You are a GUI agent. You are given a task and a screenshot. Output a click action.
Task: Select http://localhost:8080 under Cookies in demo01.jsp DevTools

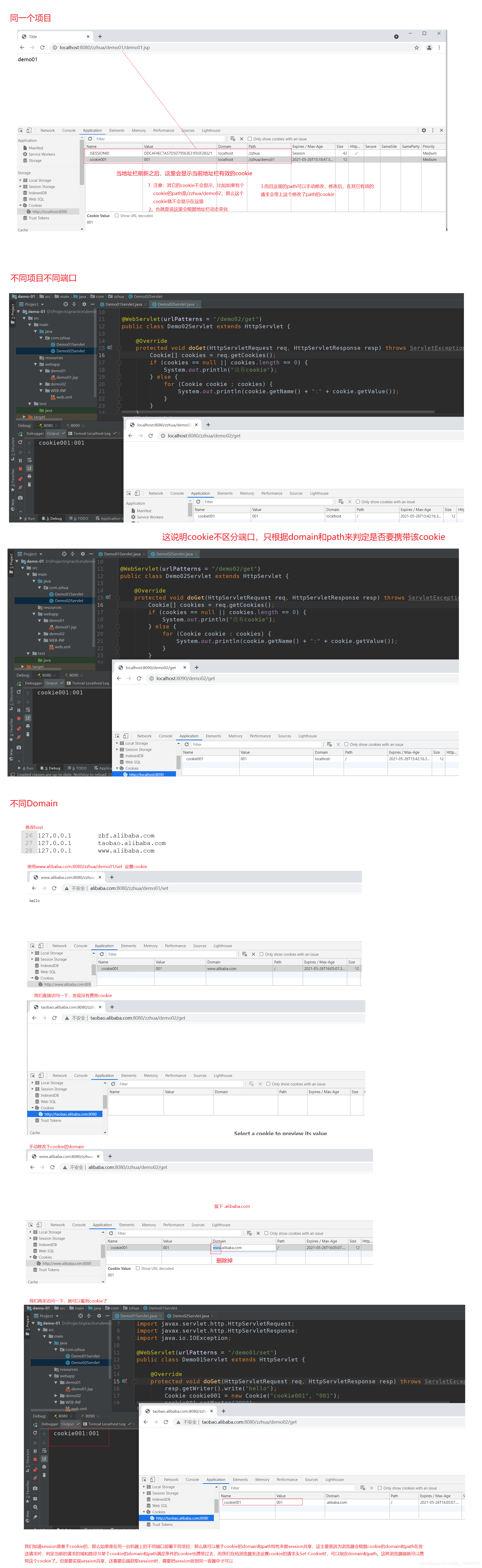pos(50,212)
